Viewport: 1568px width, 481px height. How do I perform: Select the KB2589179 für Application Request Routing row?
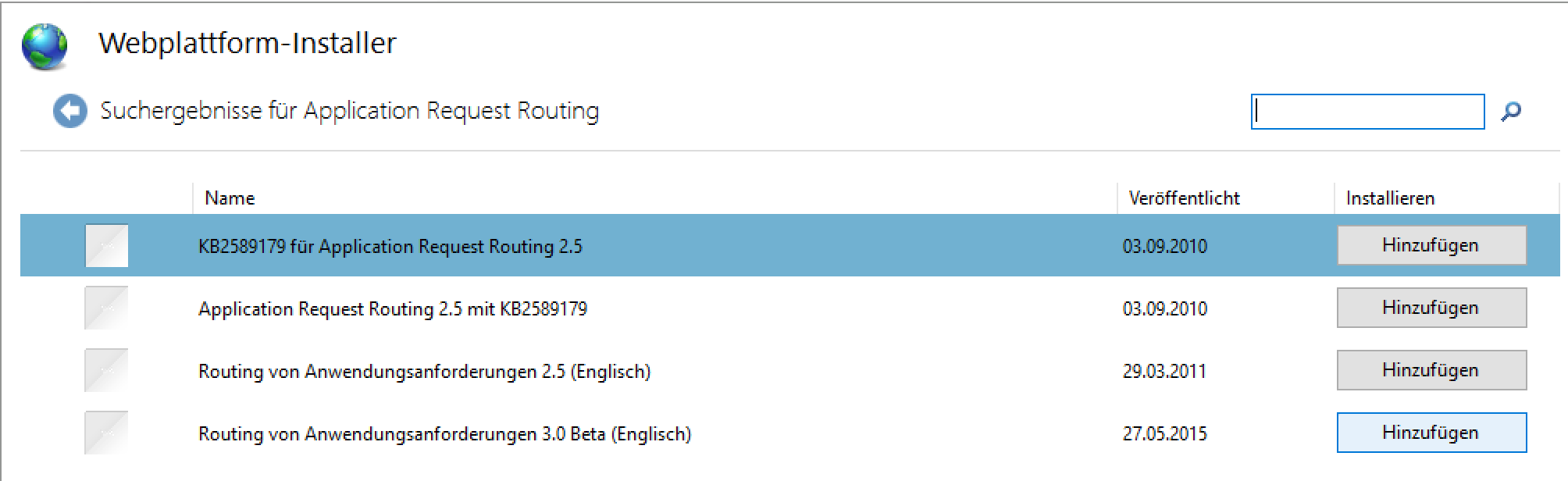point(390,247)
